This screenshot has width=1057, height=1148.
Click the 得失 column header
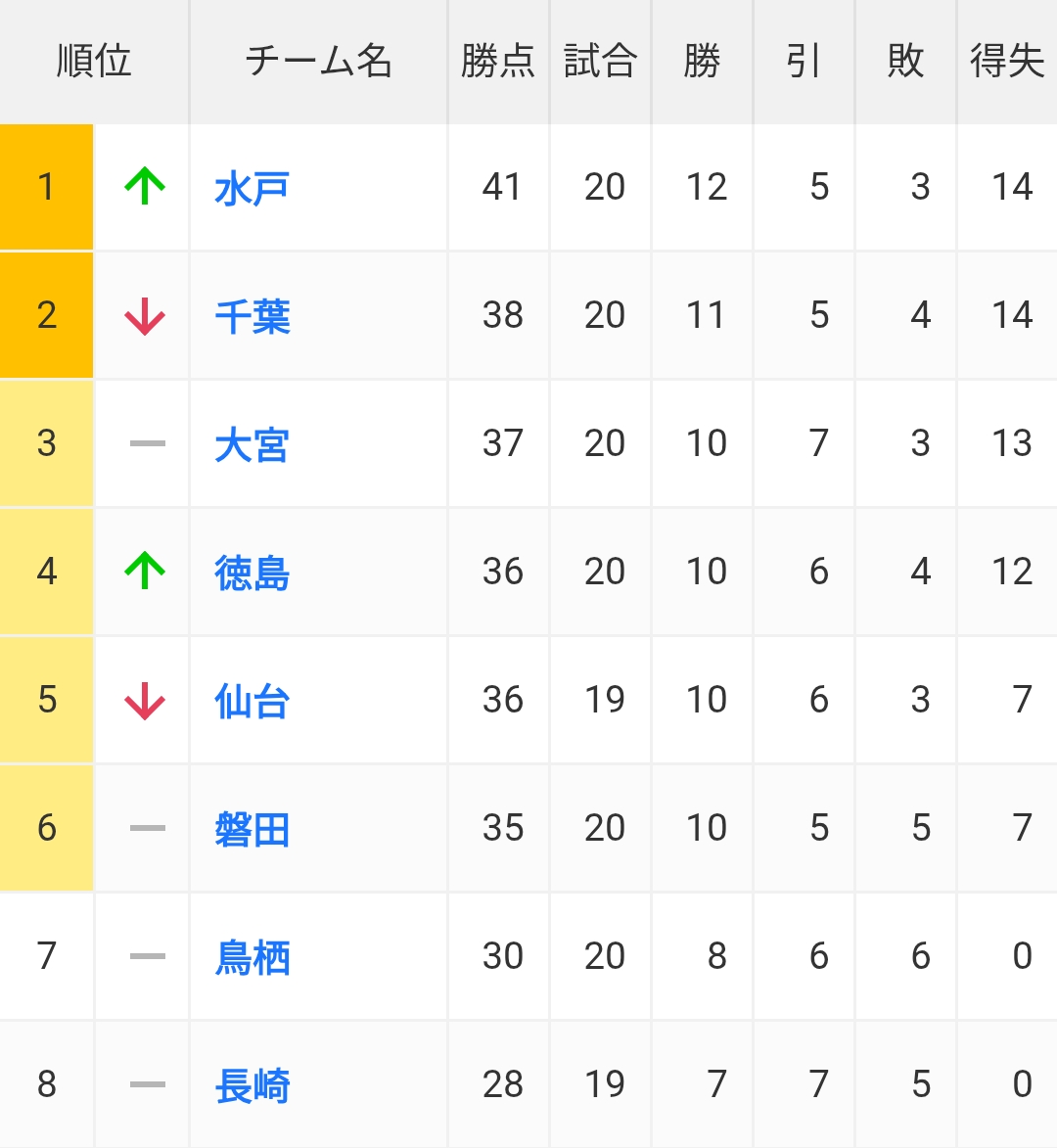1007,61
